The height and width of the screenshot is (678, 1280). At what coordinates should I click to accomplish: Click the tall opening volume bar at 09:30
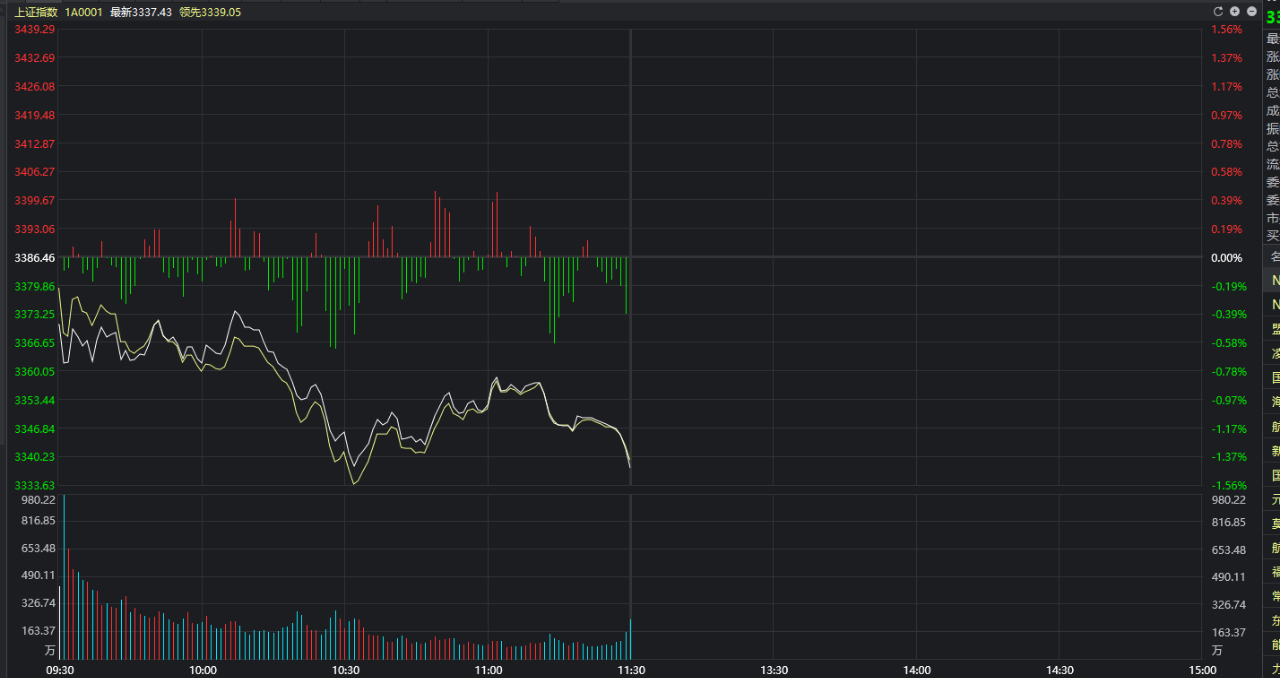click(x=64, y=578)
